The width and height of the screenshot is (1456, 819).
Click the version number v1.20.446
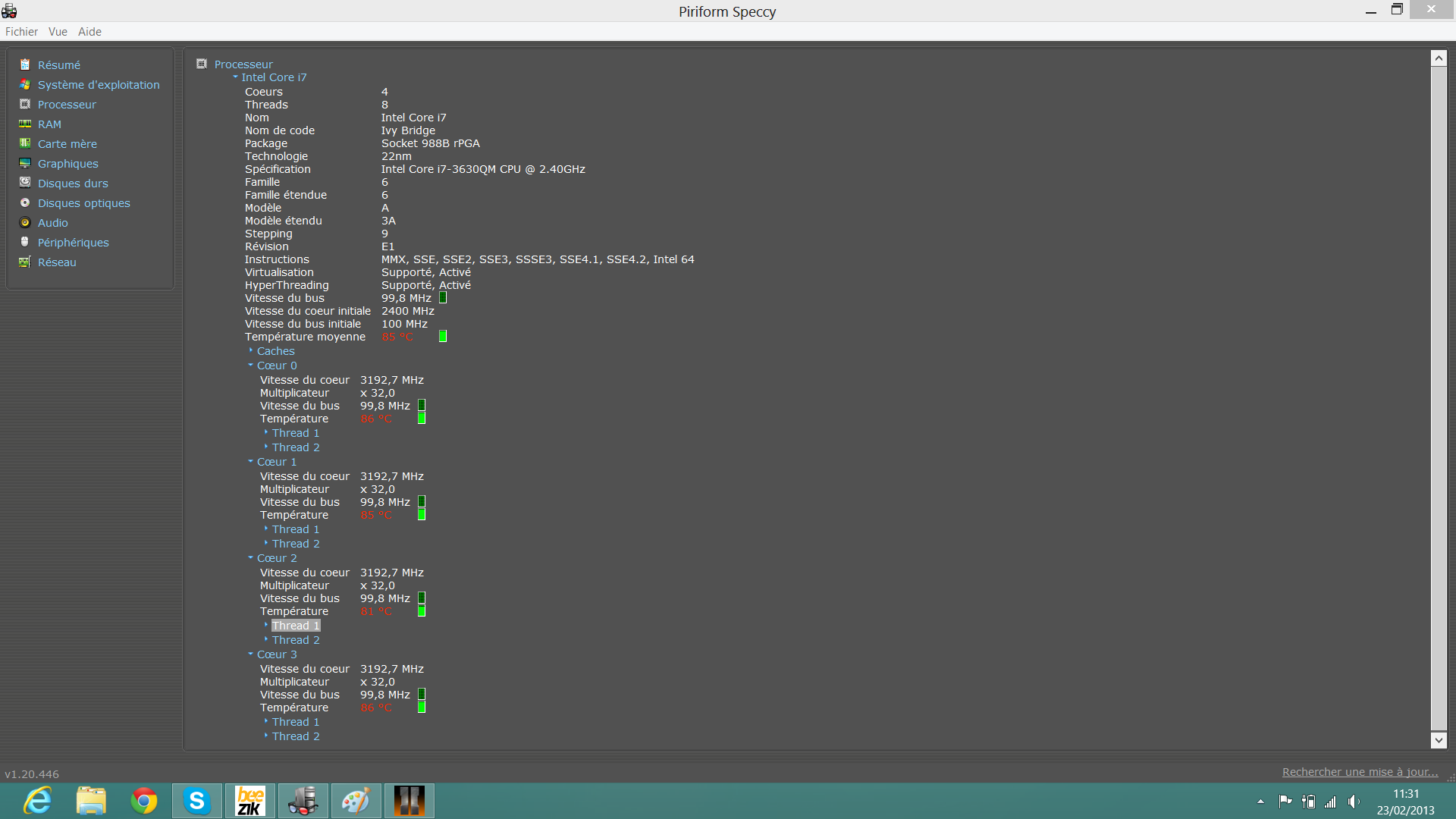click(32, 774)
